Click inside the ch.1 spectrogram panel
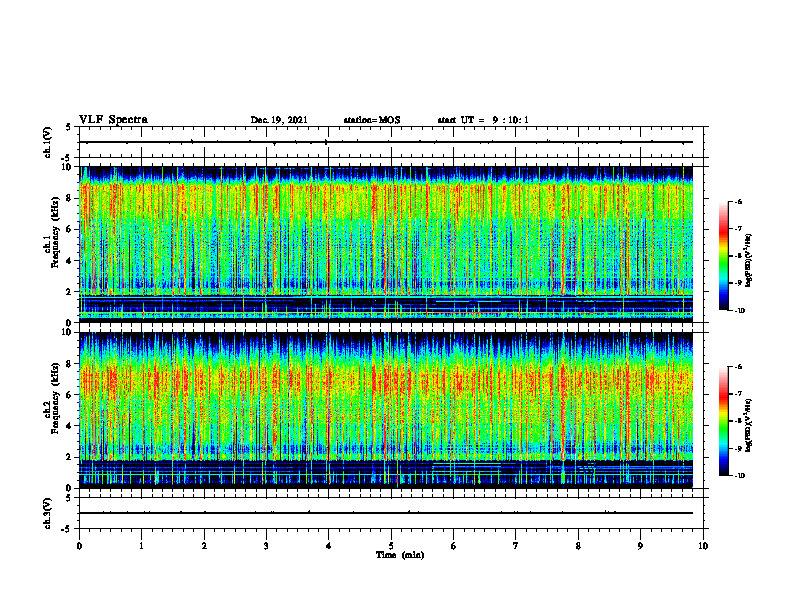The height and width of the screenshot is (612, 792). (386, 244)
